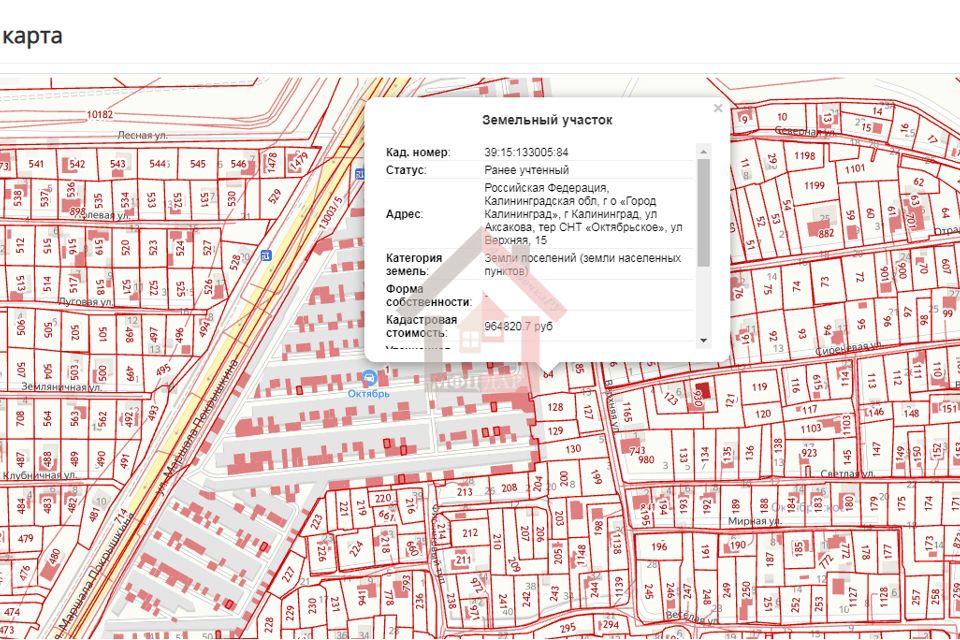Click the Ранее учтенный status value
960x640 pixels.
pyautogui.click(x=526, y=170)
